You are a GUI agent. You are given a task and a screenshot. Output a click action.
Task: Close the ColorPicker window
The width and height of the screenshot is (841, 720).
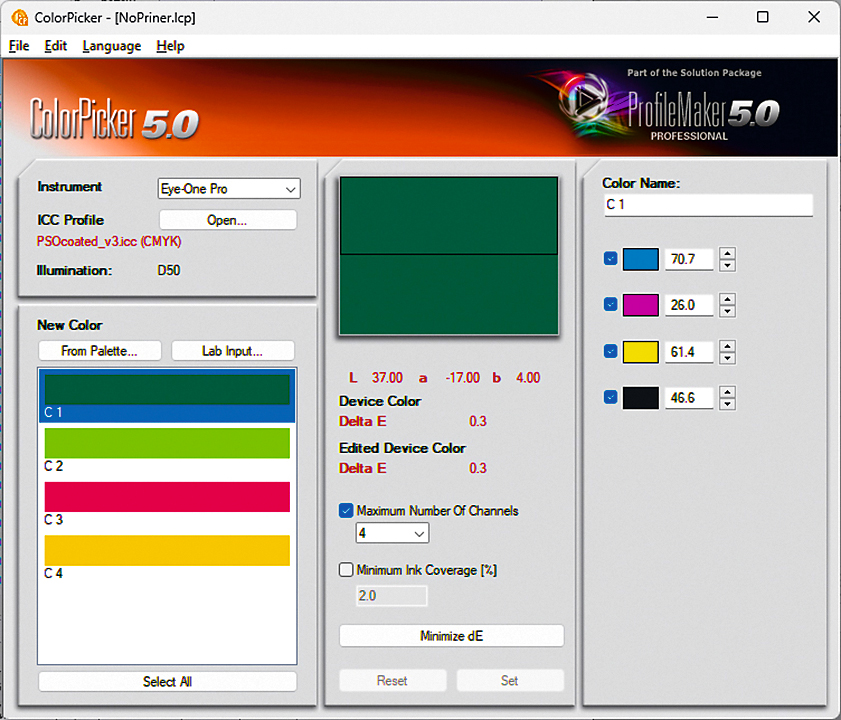coord(814,17)
